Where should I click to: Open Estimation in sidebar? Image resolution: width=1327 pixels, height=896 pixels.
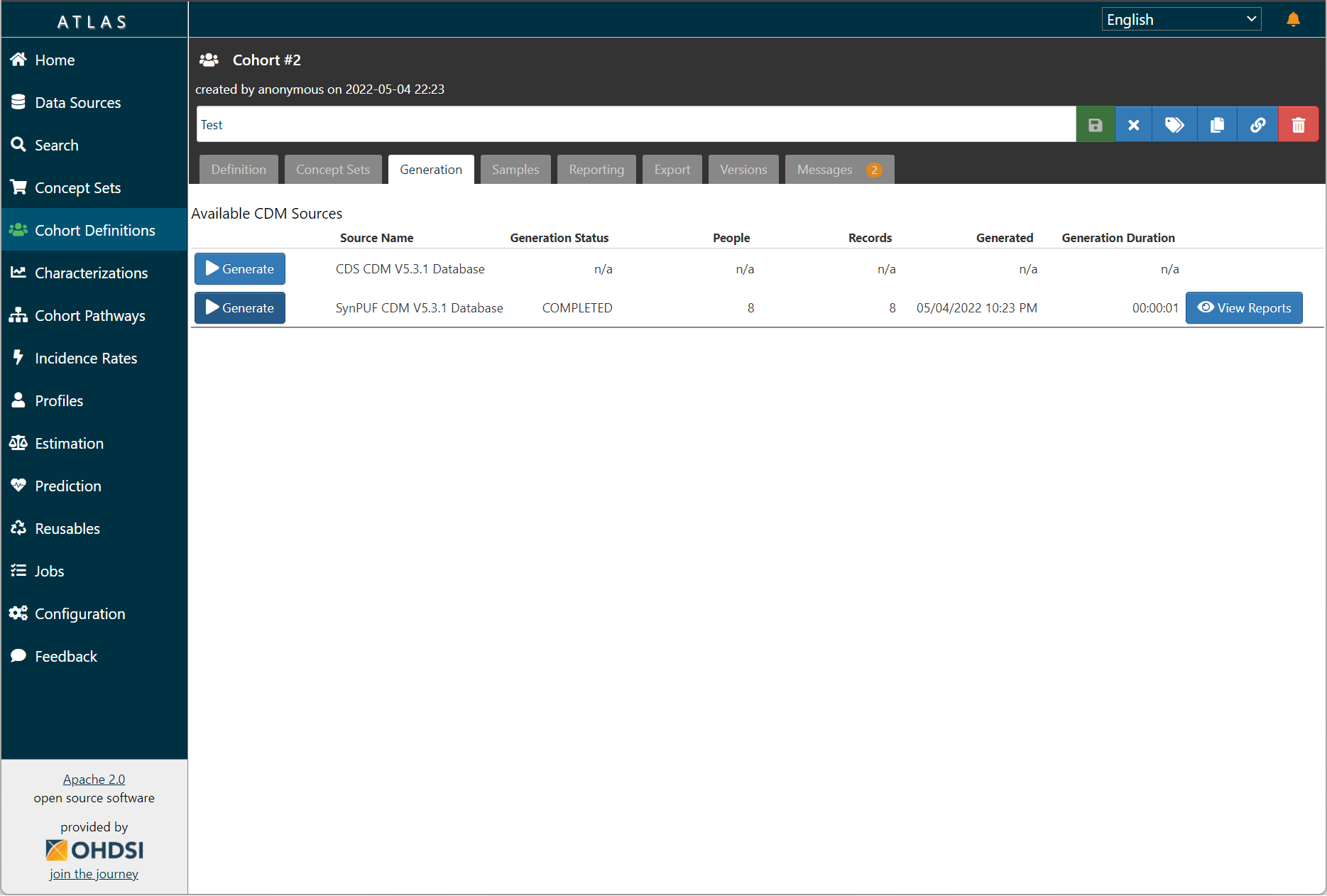94,443
